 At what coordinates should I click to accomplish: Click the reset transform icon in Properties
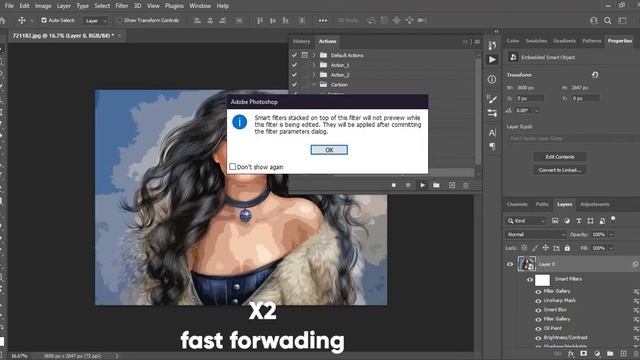595,75
